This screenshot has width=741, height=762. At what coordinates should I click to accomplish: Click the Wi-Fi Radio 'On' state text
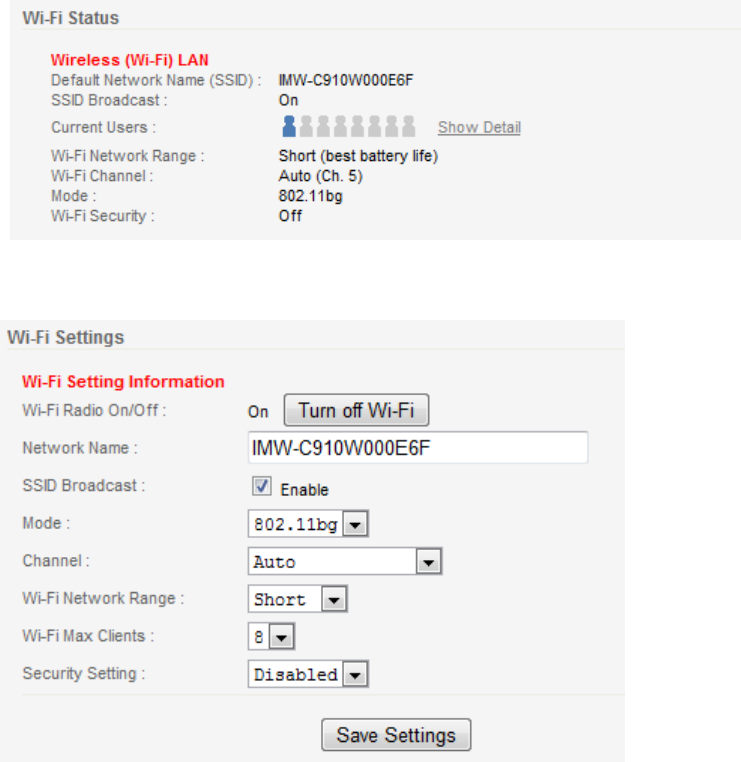tap(258, 412)
